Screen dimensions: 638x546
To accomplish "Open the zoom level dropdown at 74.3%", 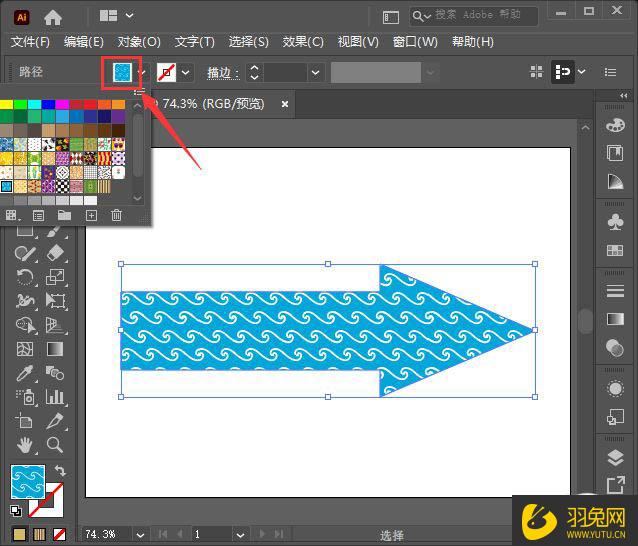I will tap(140, 535).
